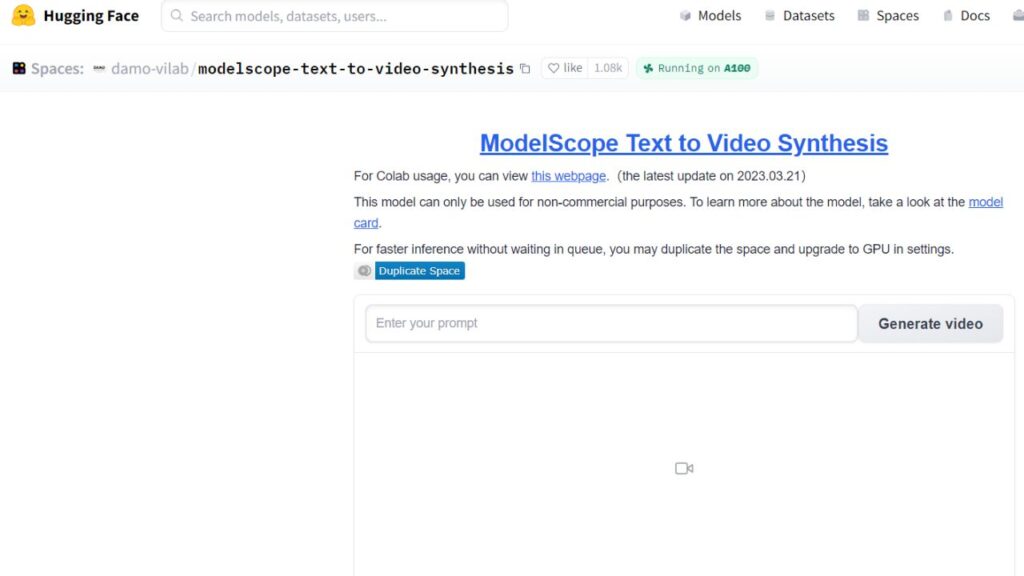Viewport: 1024px width, 576px height.
Task: Open the Spaces: breadcrumb label
Action: [57, 69]
